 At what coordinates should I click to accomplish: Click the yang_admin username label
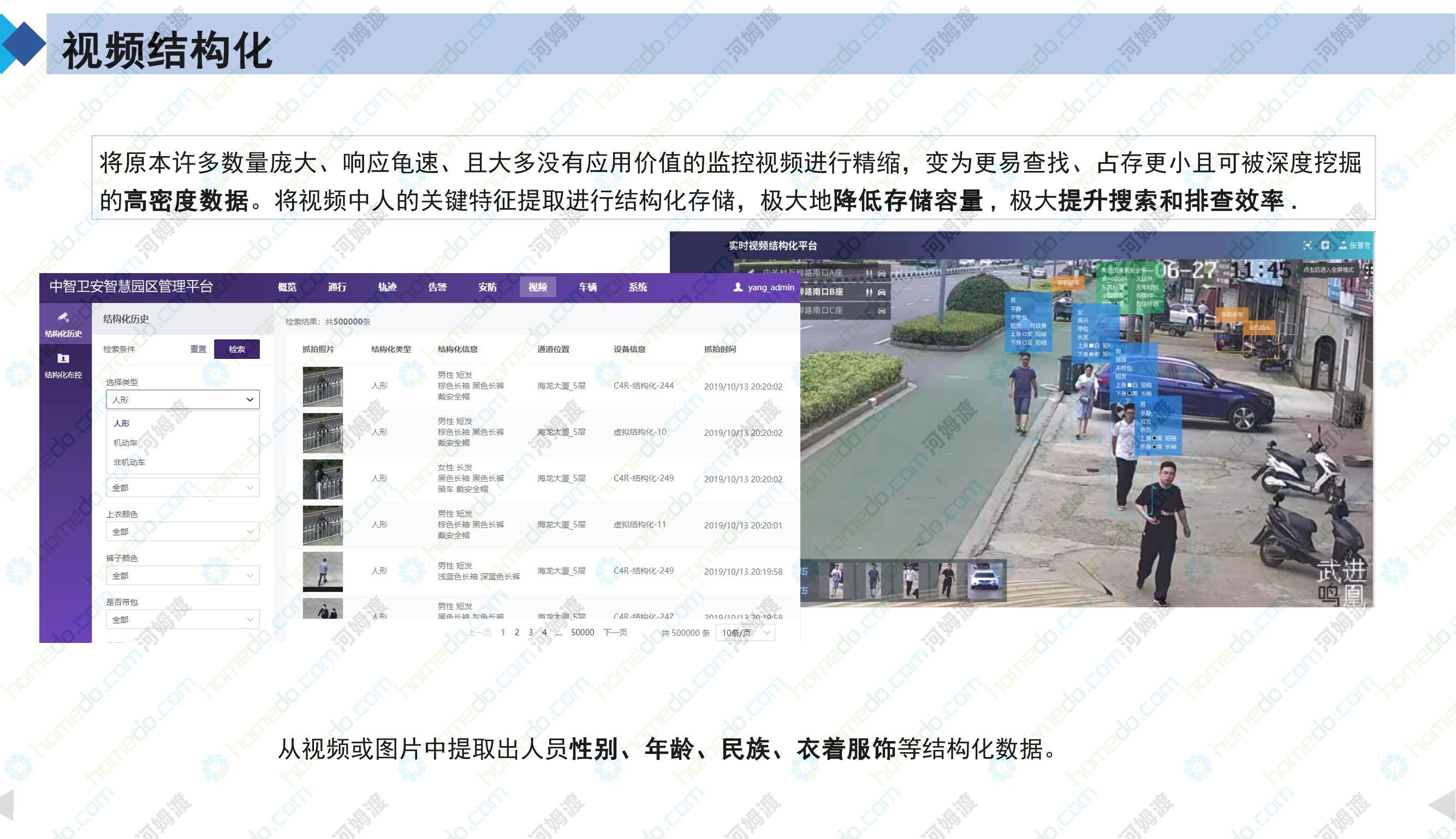tap(771, 287)
